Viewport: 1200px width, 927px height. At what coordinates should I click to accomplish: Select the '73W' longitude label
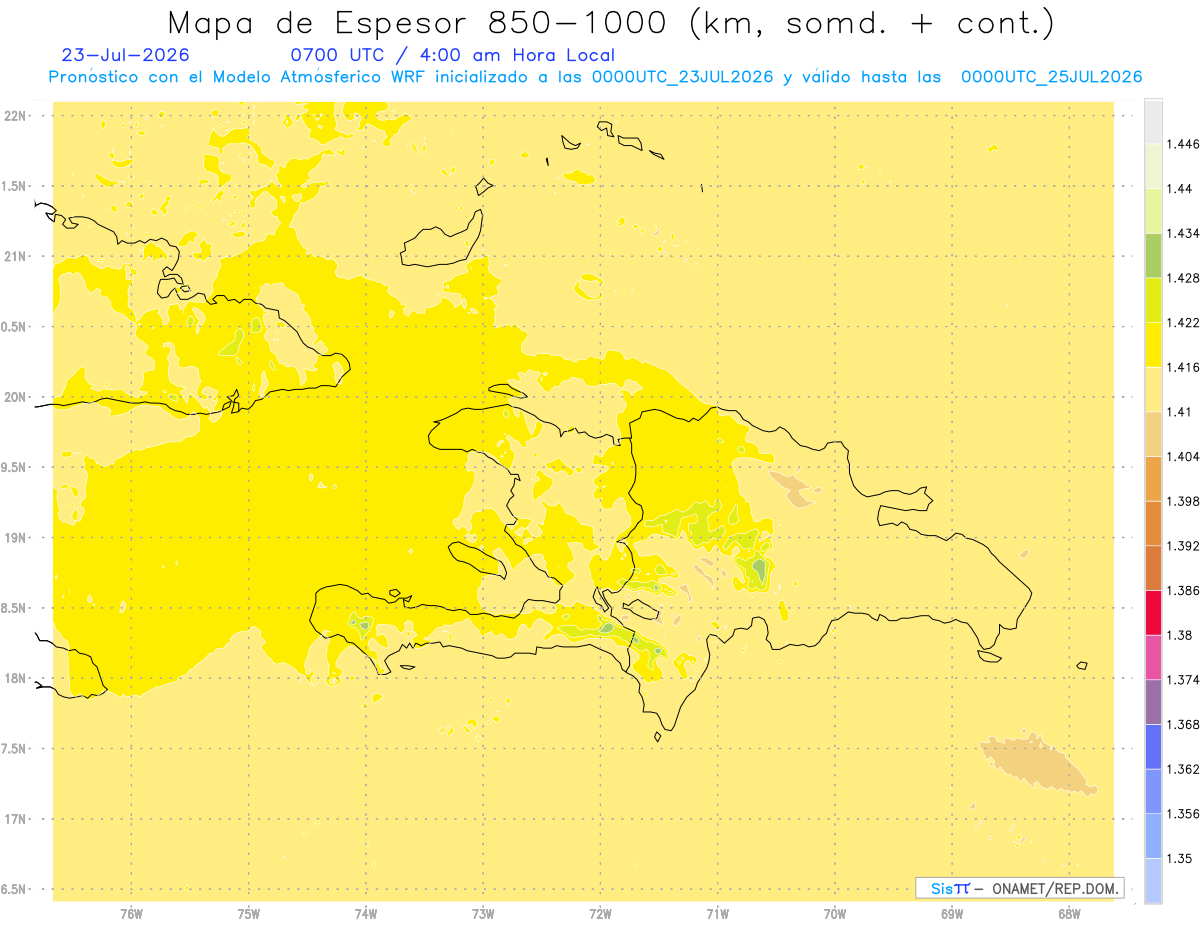coord(483,914)
